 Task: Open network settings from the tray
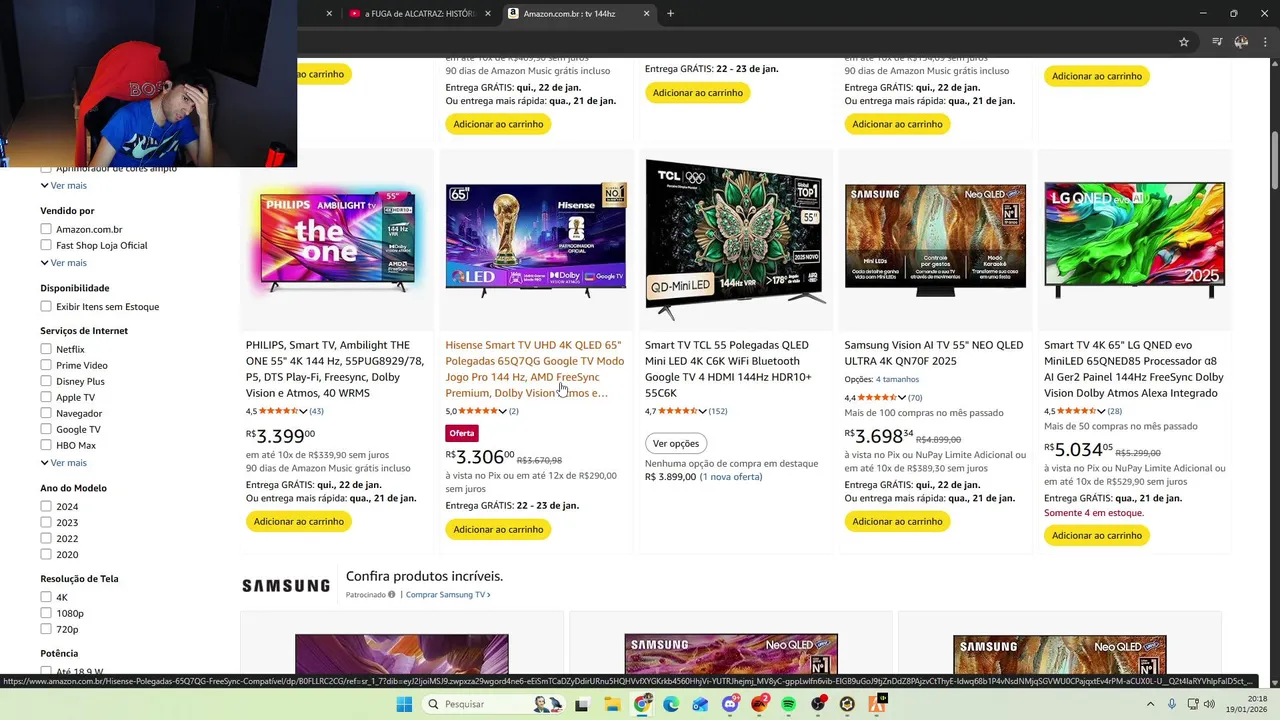click(x=1194, y=704)
